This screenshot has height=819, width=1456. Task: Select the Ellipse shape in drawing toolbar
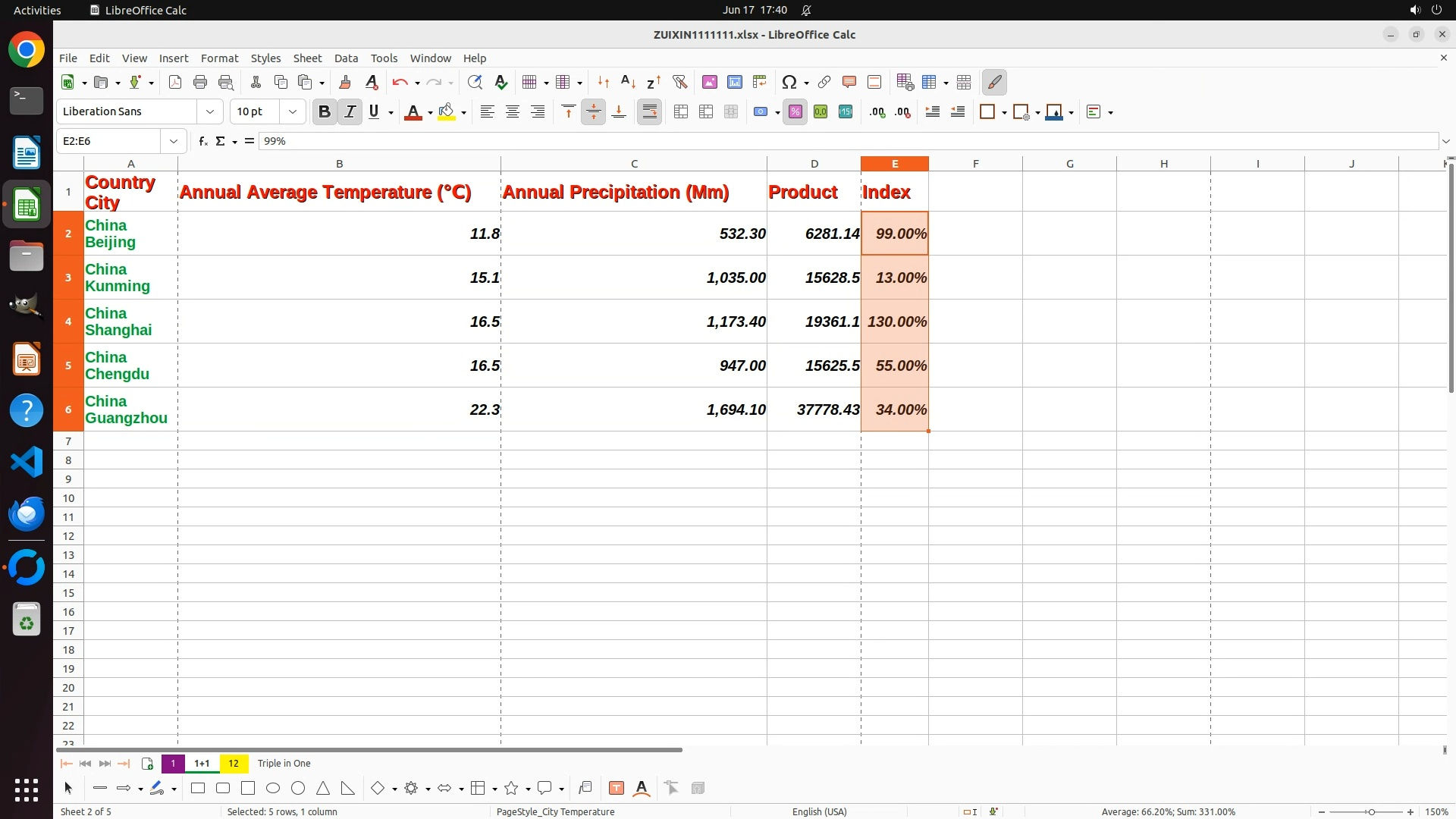click(273, 789)
